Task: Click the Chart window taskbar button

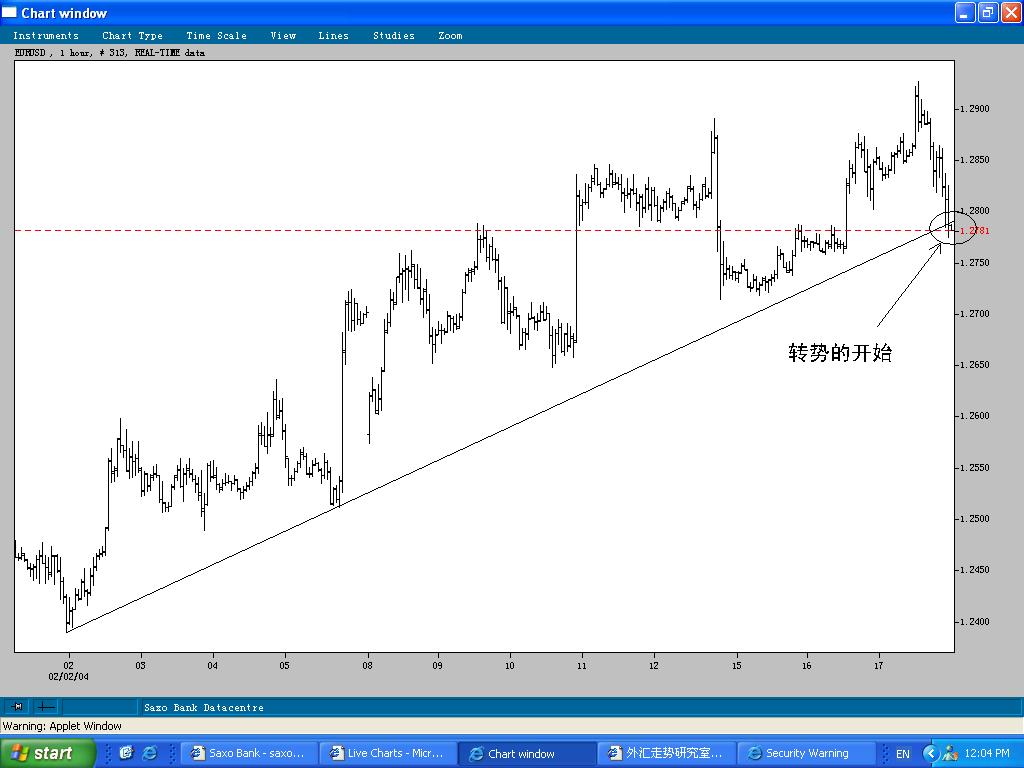Action: tap(526, 753)
